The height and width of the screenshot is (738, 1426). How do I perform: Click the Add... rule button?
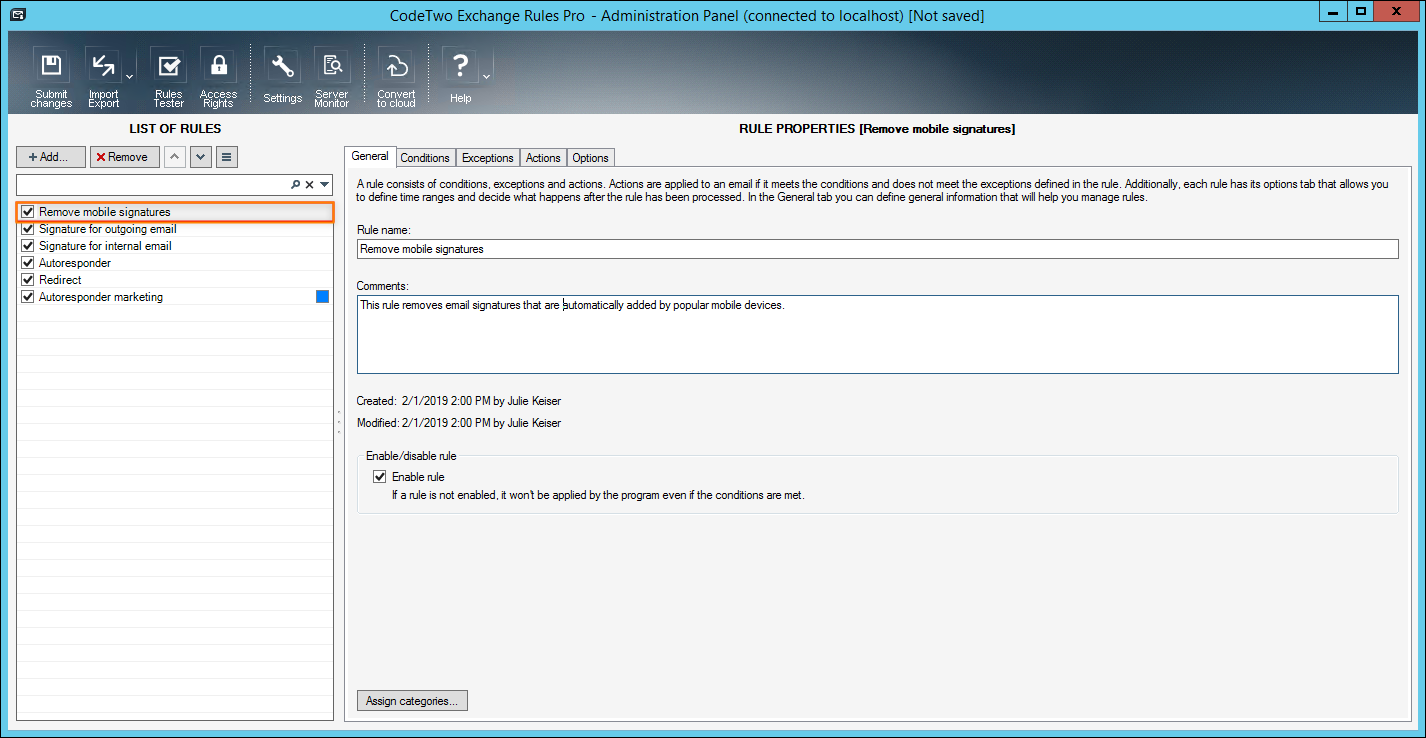51,157
